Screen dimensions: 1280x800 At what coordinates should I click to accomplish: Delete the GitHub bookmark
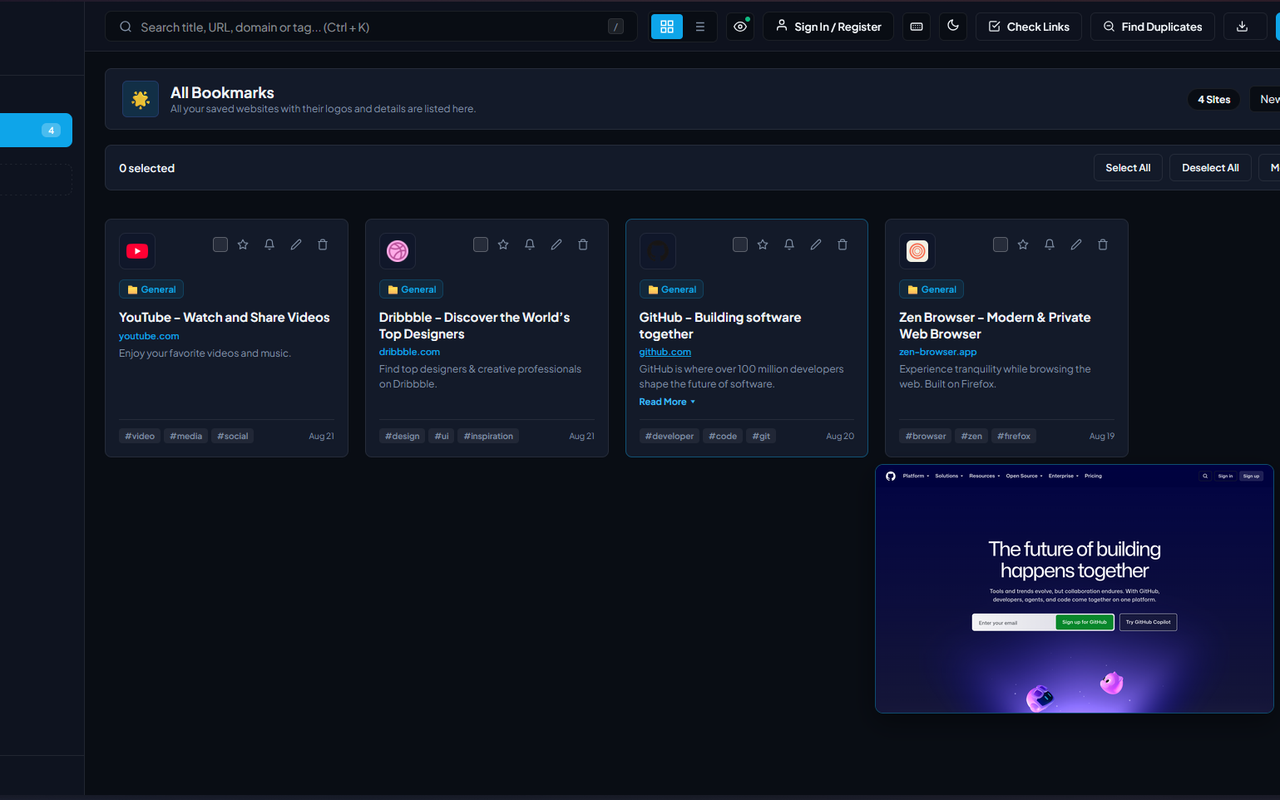tap(842, 244)
